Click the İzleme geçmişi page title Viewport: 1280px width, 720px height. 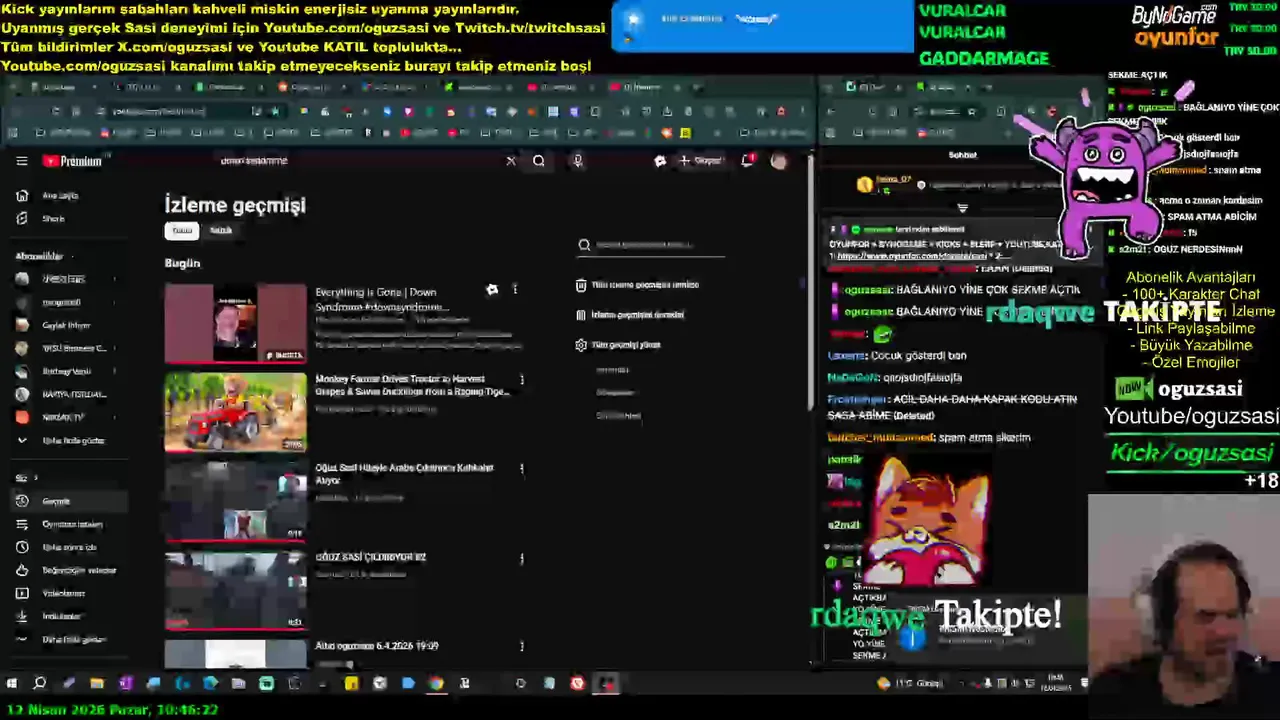235,205
